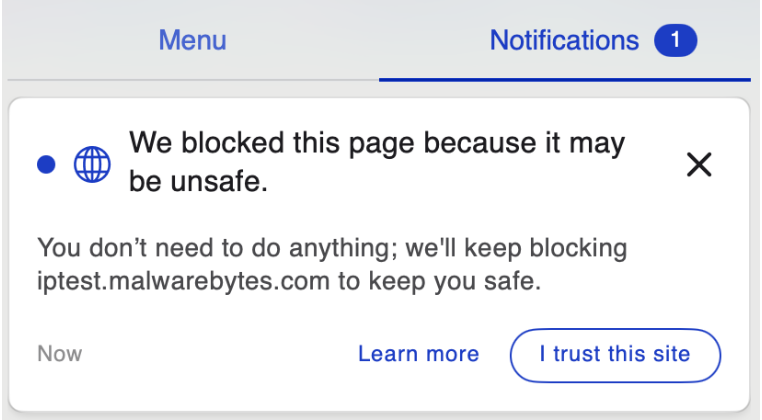Click the globe icon in the blocked page notification
Viewport: 762px width, 420px height.
(x=92, y=164)
